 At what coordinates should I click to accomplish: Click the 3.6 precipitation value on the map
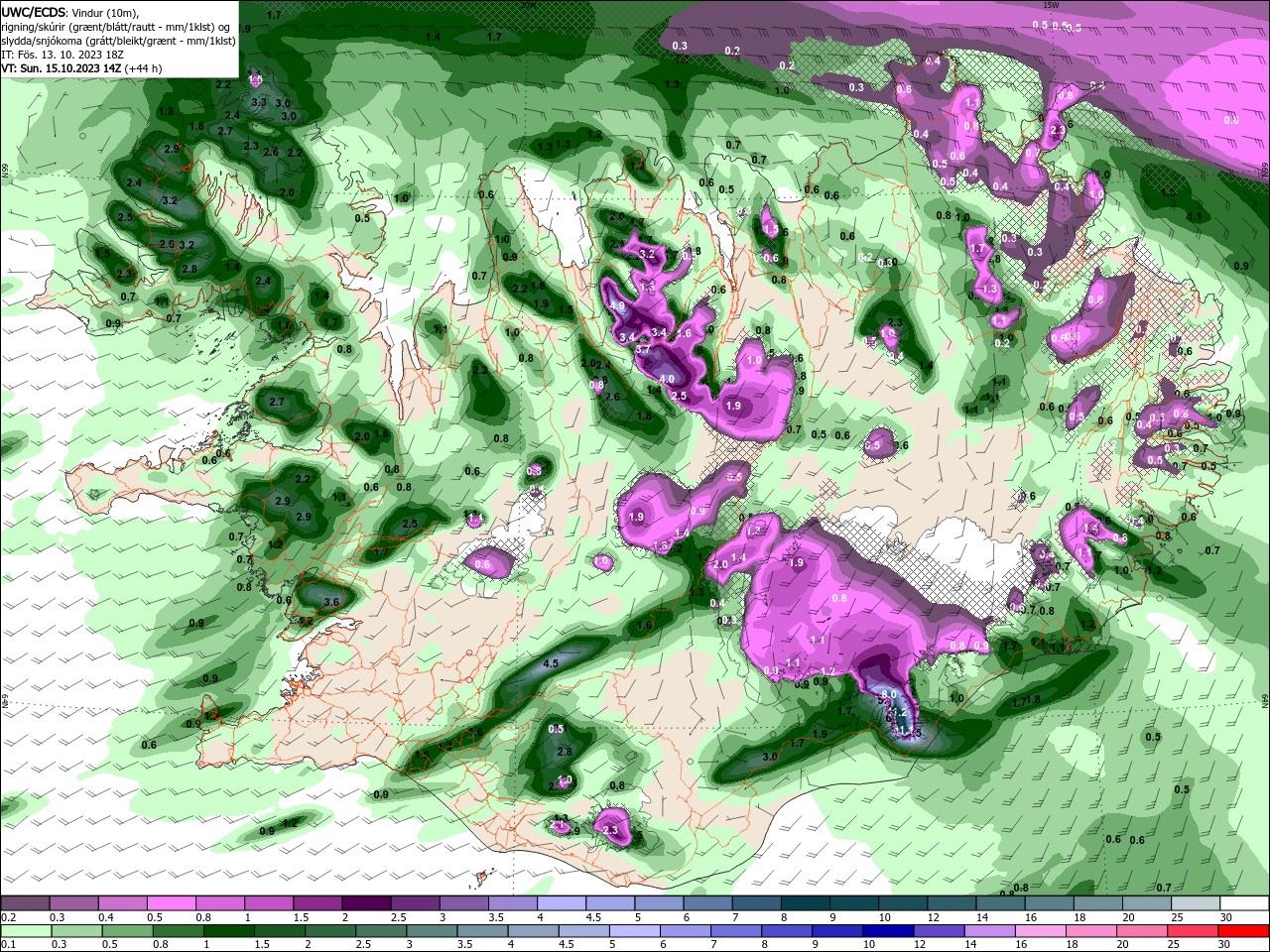[331, 602]
